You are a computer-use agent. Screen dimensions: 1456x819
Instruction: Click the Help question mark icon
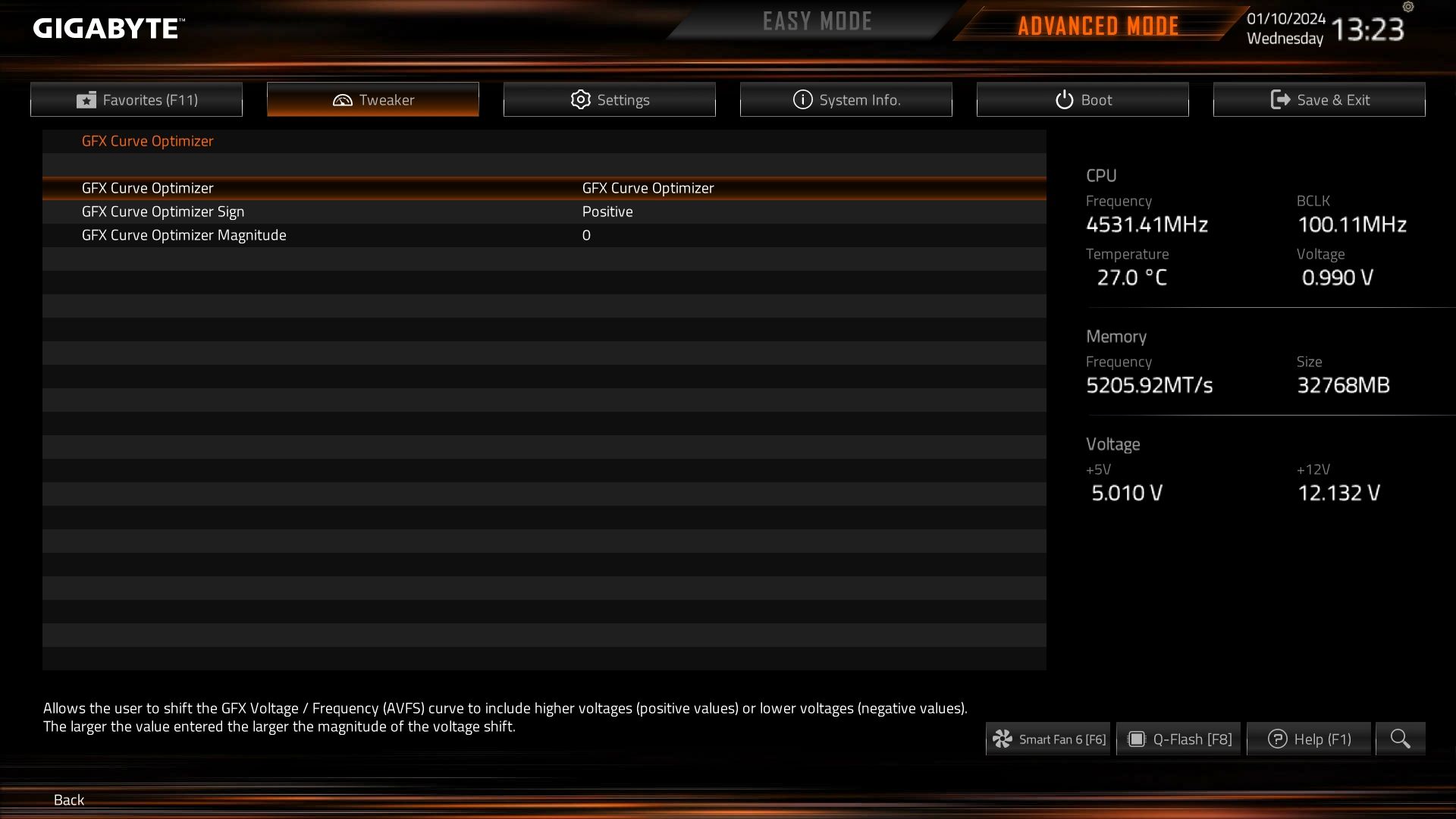[x=1277, y=739]
